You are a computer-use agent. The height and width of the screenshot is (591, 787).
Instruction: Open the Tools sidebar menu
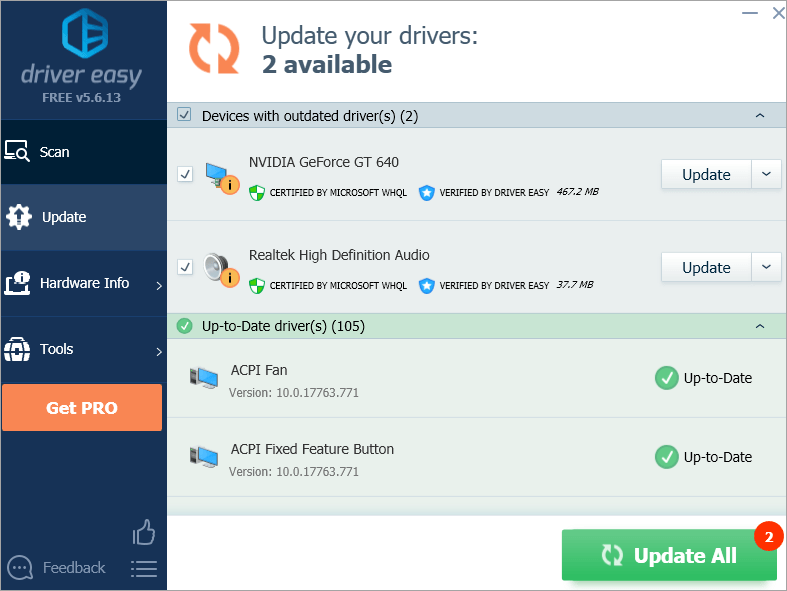[83, 350]
